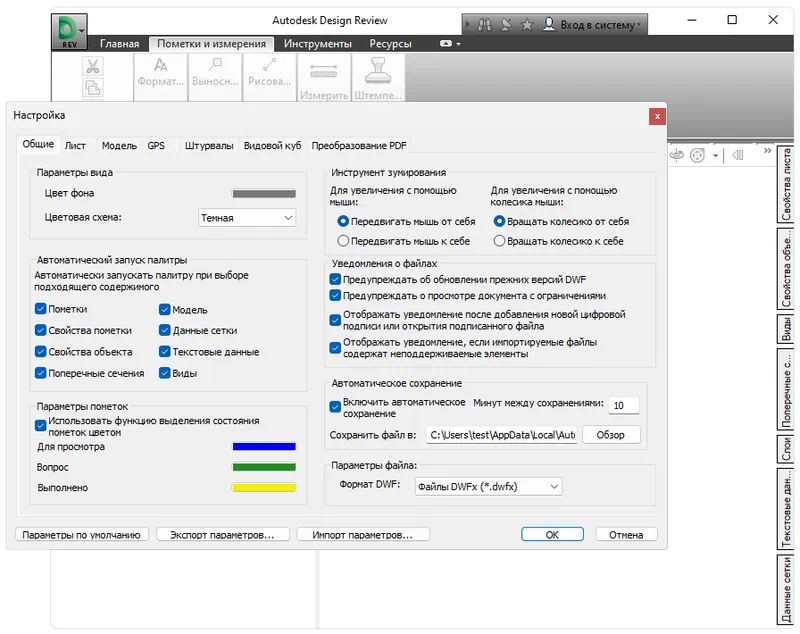Click the Обзор browse button
Screen dimensions: 800x634
tap(611, 435)
